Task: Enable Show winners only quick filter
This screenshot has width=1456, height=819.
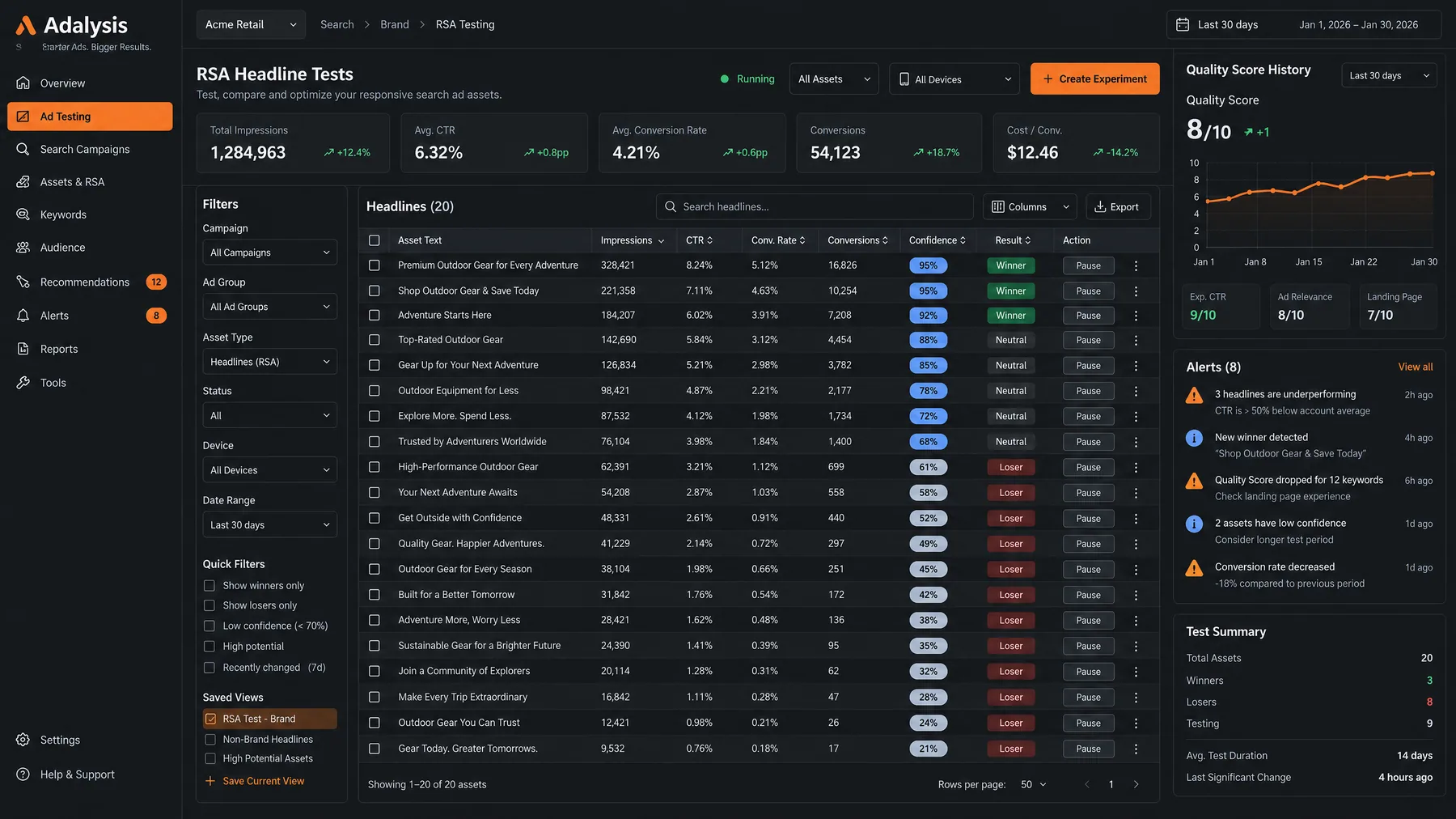Action: click(209, 585)
